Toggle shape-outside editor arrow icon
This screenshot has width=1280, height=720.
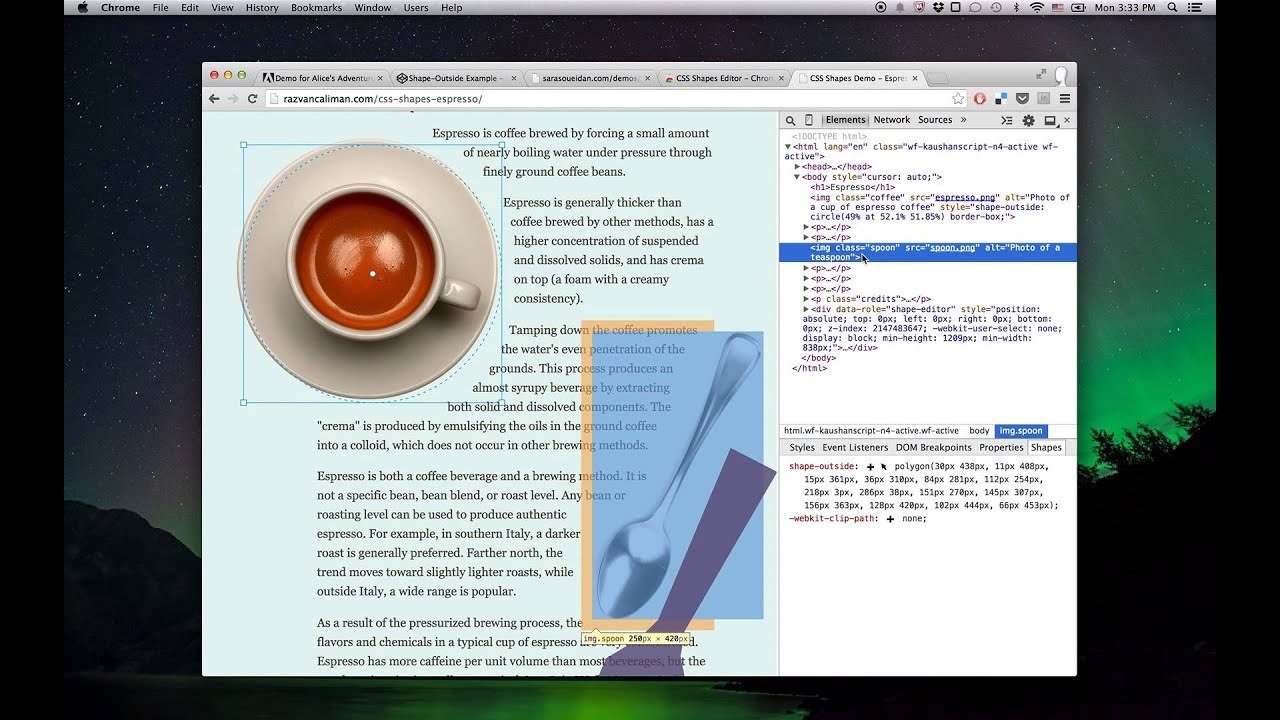point(884,467)
